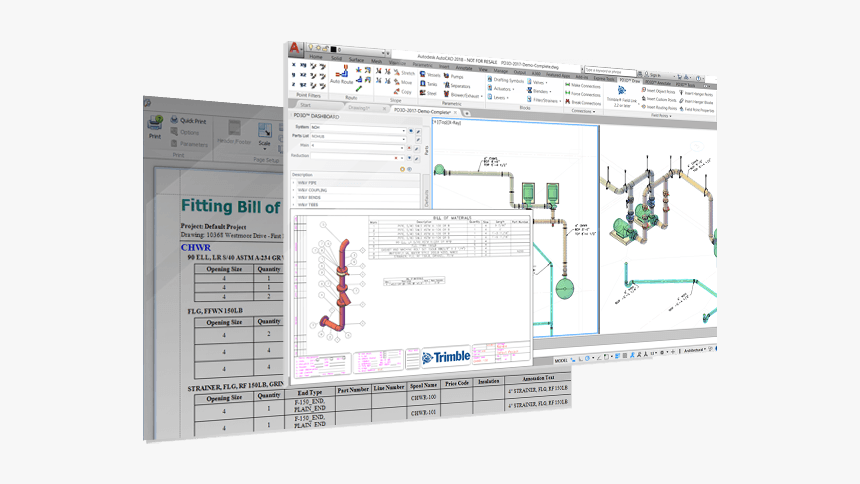860x484 pixels.
Task: Click Parameters in the report window
Action: pyautogui.click(x=190, y=144)
